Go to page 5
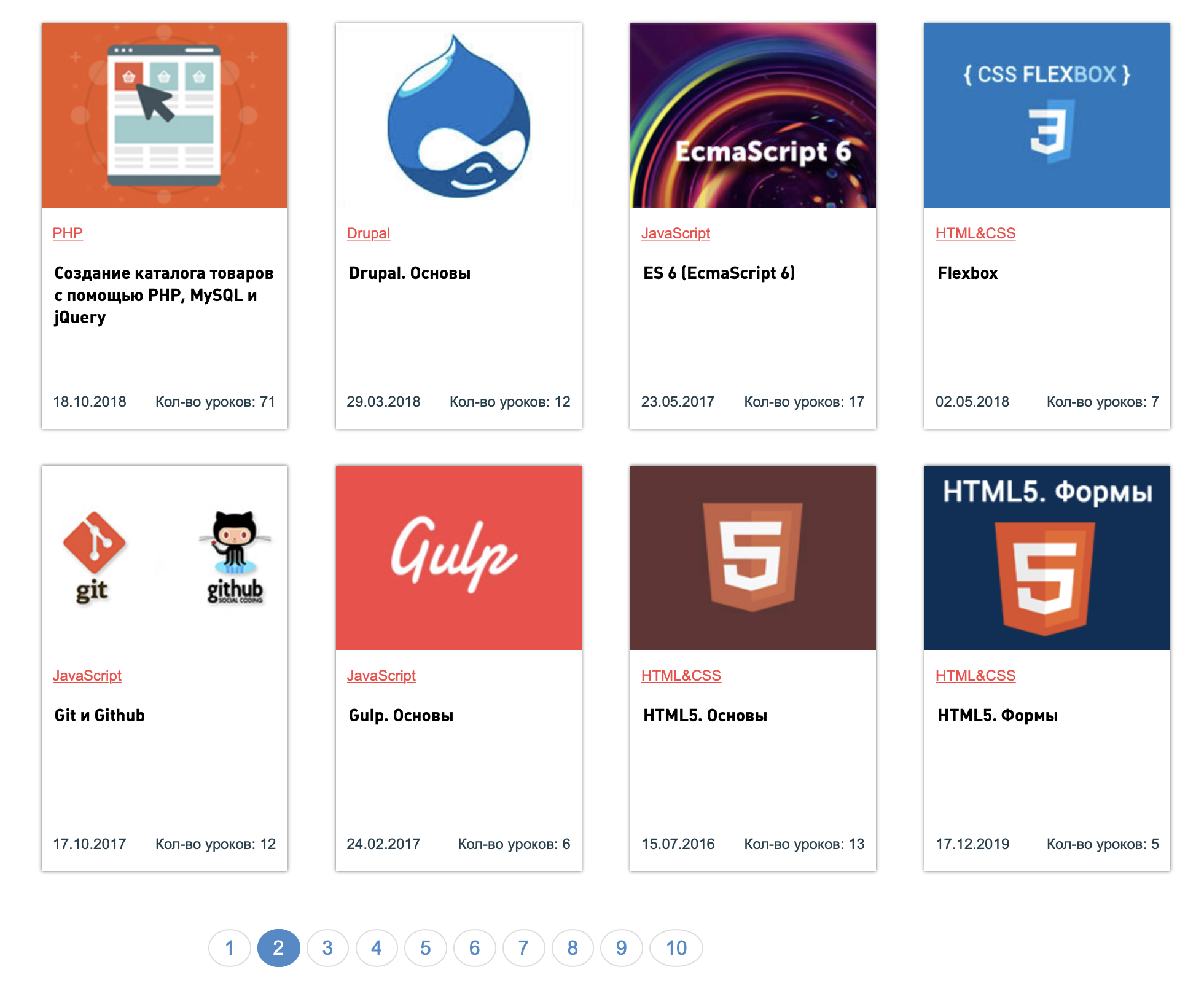This screenshot has width=1204, height=983. [426, 948]
